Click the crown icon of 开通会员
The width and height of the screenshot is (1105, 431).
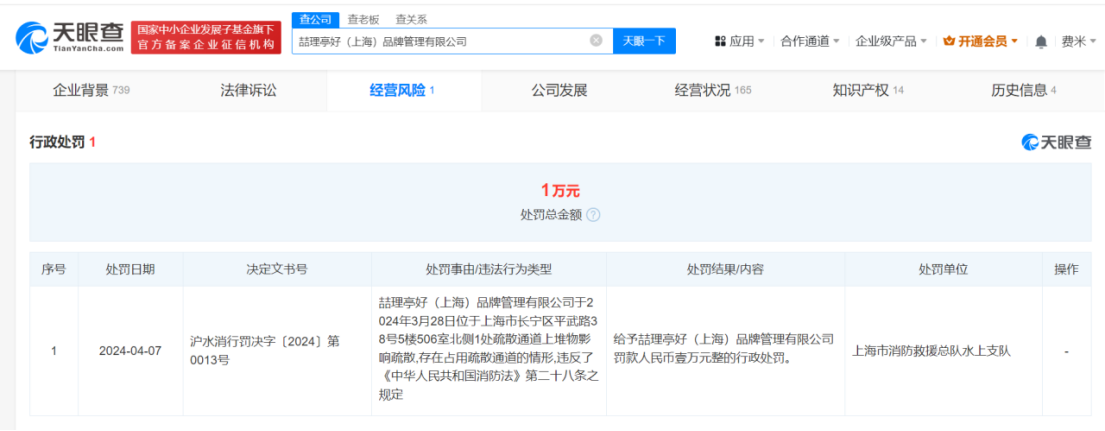[x=948, y=42]
